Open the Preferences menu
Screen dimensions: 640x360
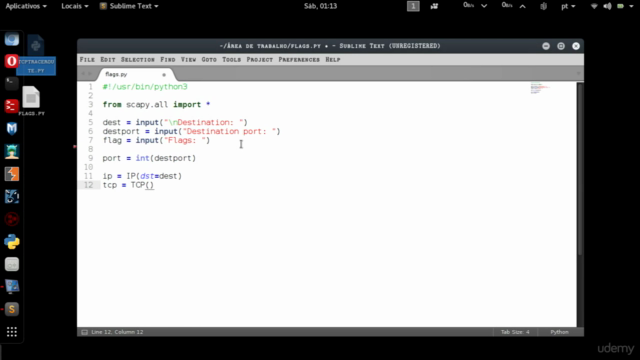tap(299, 60)
